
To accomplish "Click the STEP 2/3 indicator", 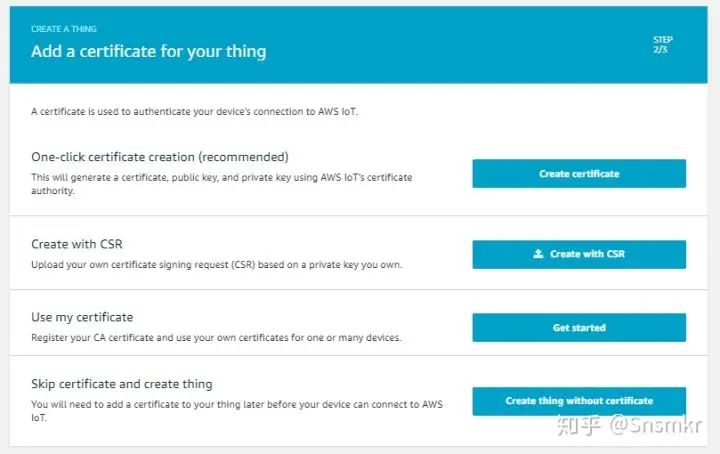I will tap(663, 45).
